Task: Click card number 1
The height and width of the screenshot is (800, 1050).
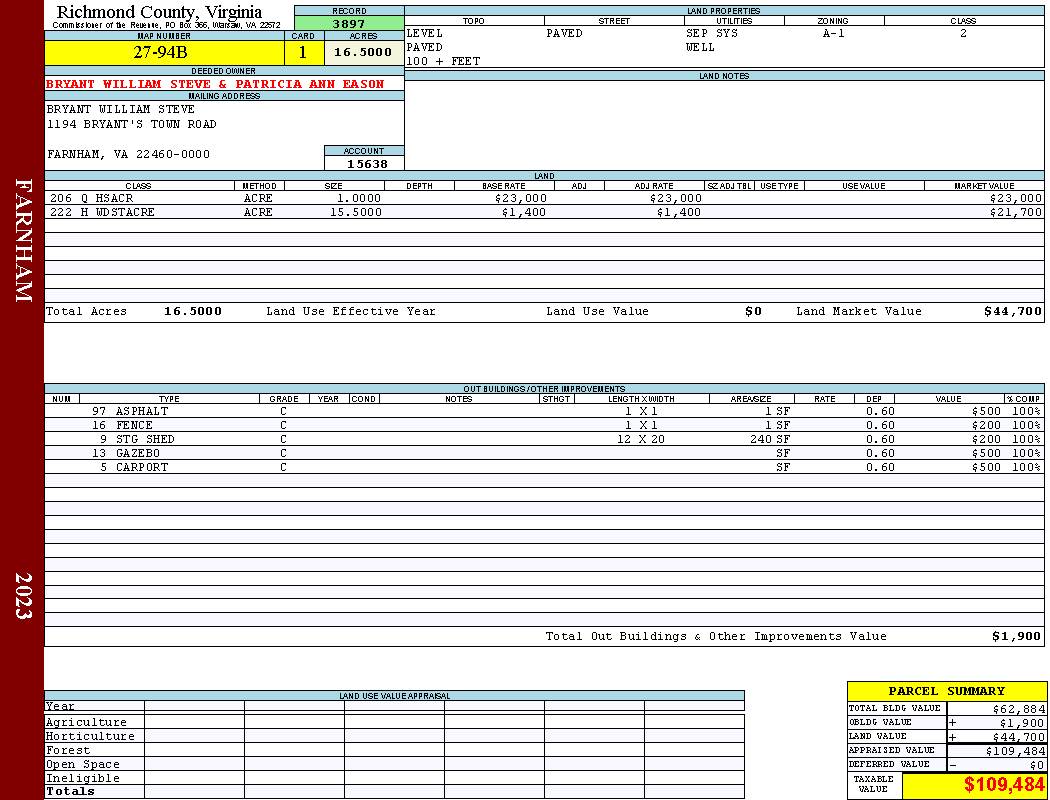Action: pyautogui.click(x=303, y=52)
